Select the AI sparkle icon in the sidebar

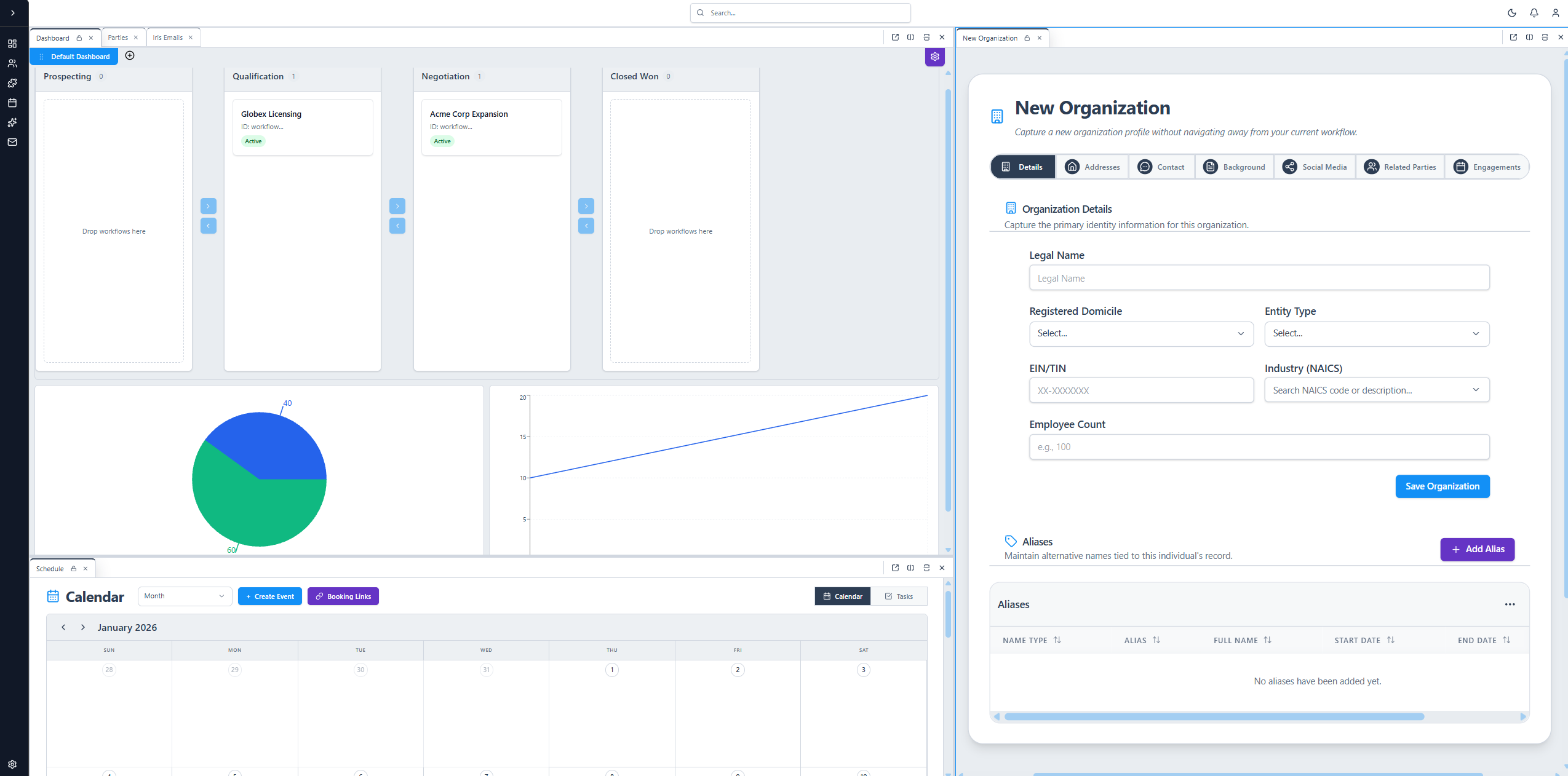12,122
